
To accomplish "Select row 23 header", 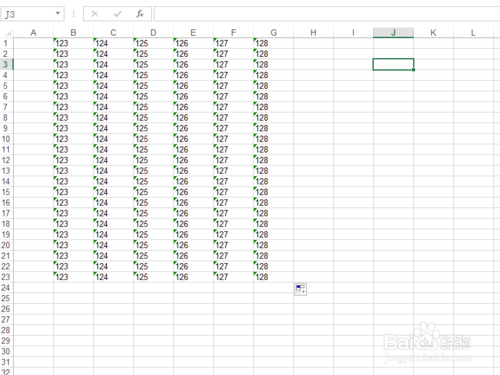I will [x=6, y=277].
